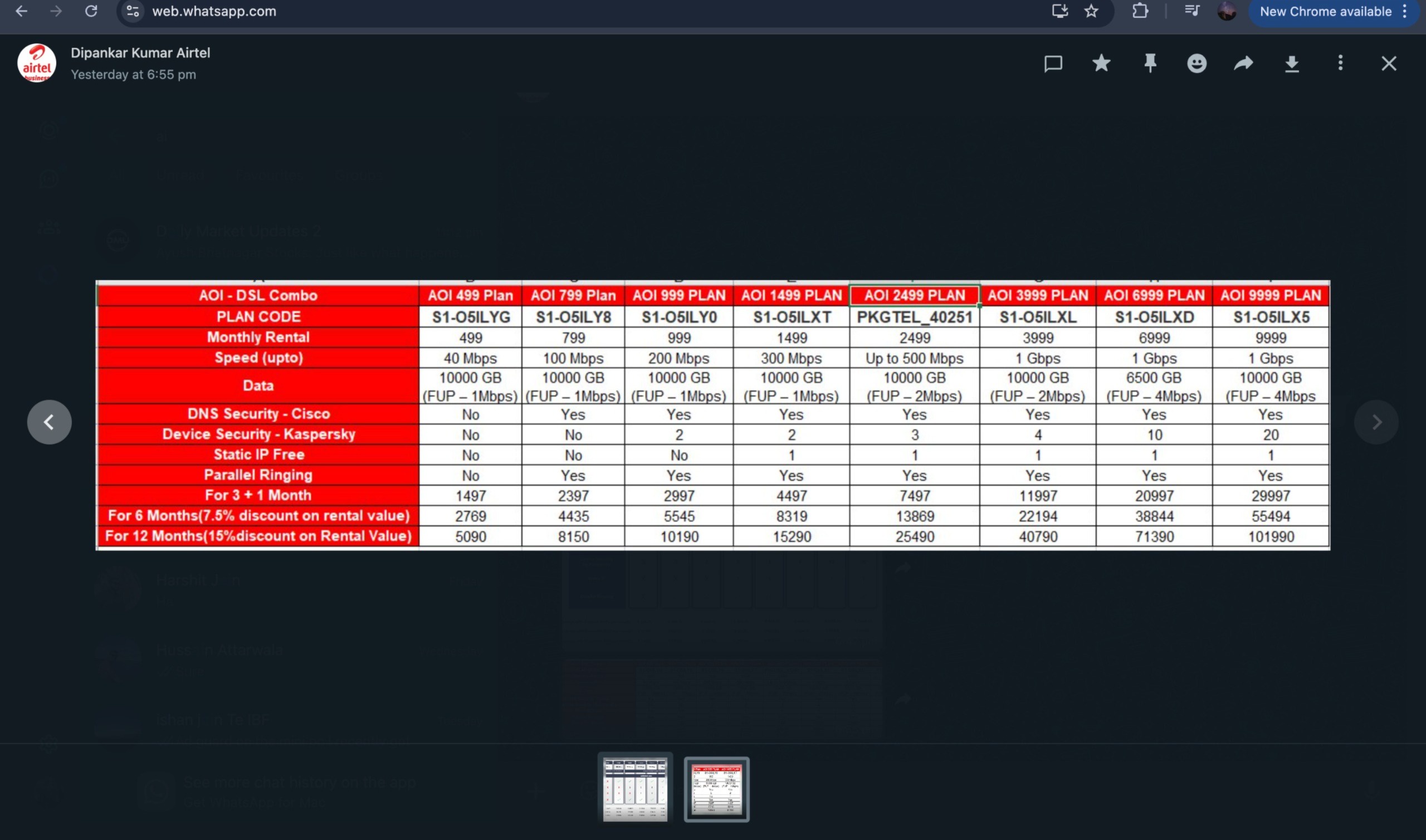This screenshot has height=840, width=1426.
Task: Click the '5090' yearly price cell
Action: point(471,536)
